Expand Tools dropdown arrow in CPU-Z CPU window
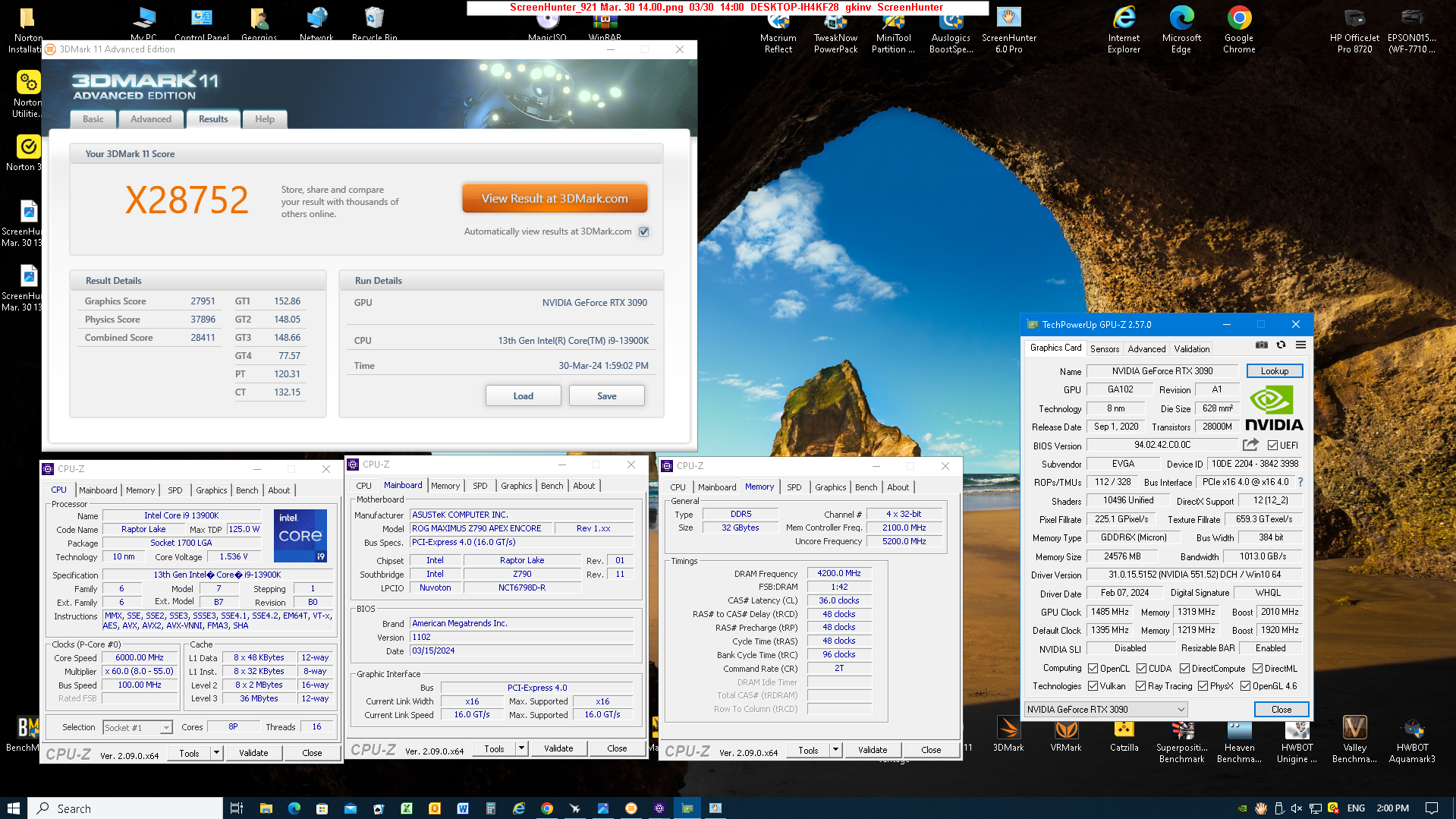1456x819 pixels. pyautogui.click(x=216, y=753)
